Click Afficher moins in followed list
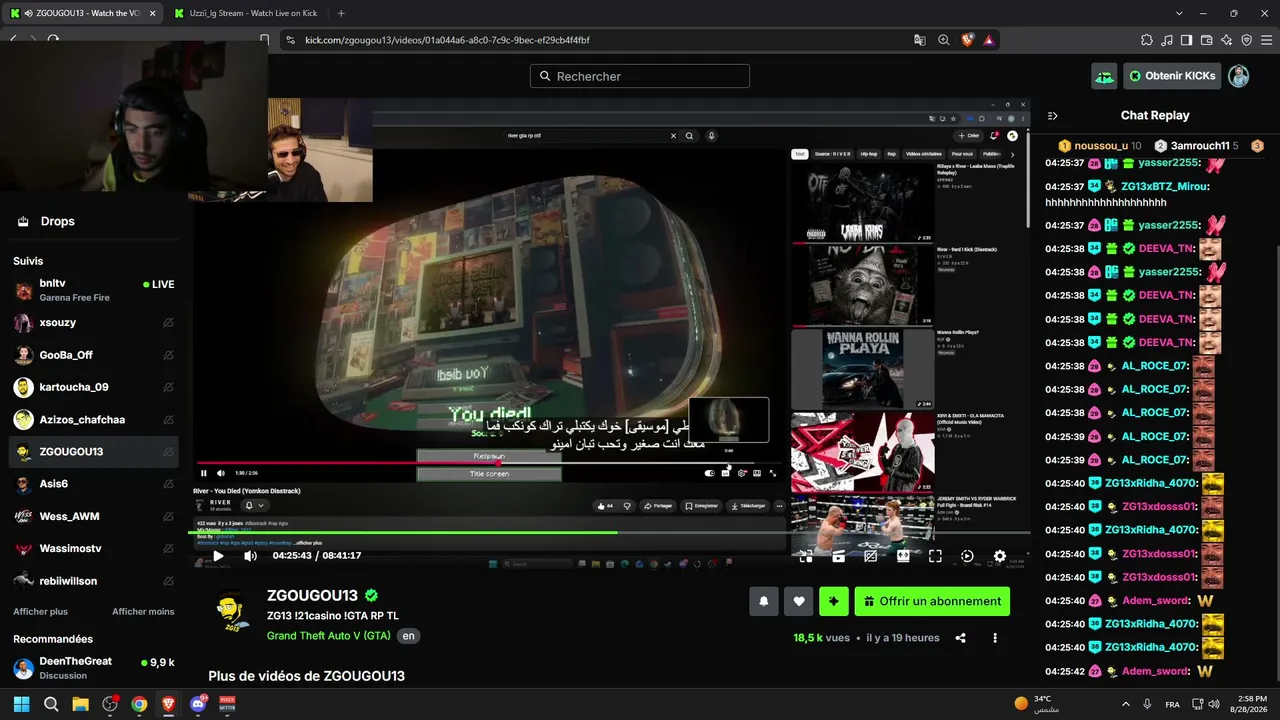The height and width of the screenshot is (720, 1280). point(143,612)
